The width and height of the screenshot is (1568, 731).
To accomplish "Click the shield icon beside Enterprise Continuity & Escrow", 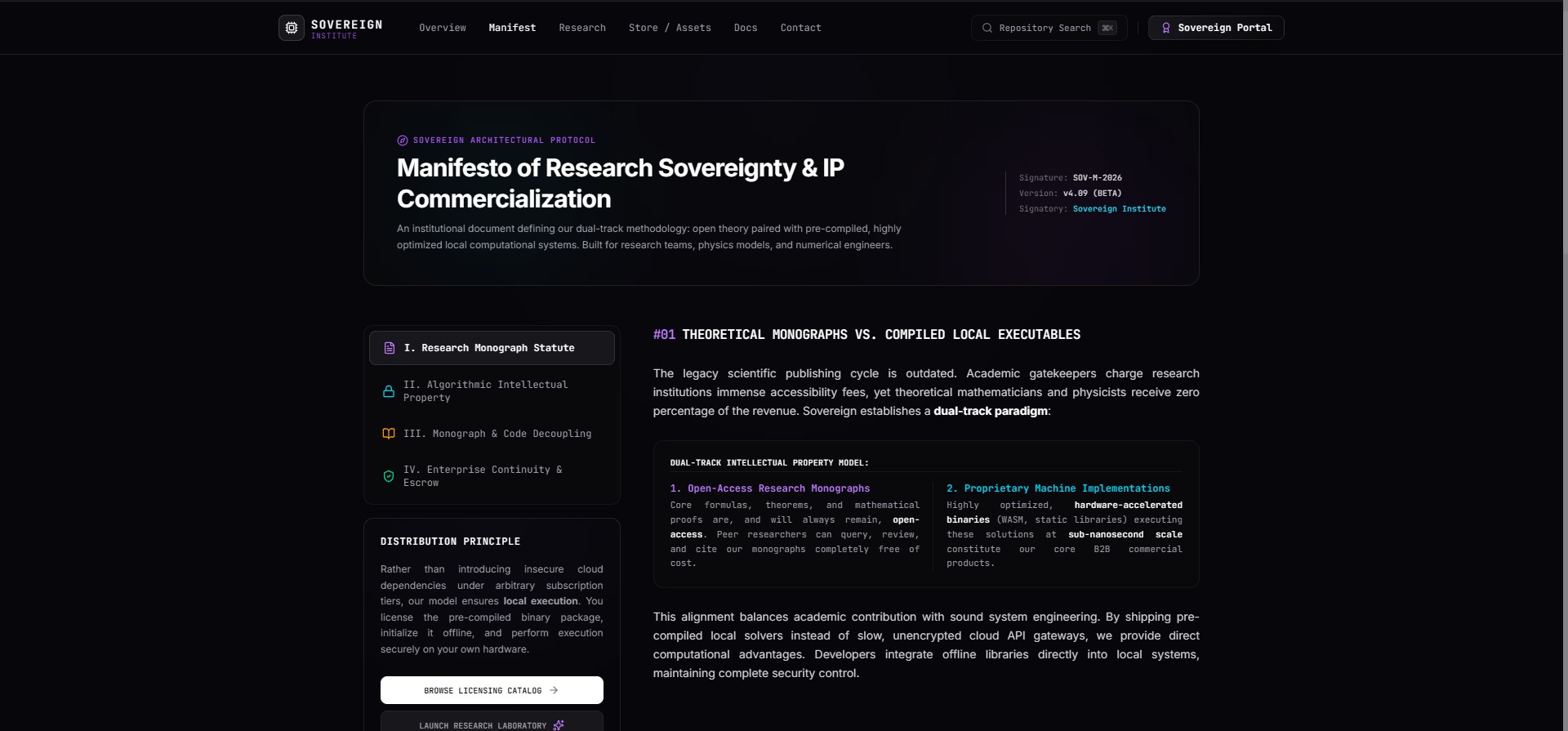I will click(389, 476).
